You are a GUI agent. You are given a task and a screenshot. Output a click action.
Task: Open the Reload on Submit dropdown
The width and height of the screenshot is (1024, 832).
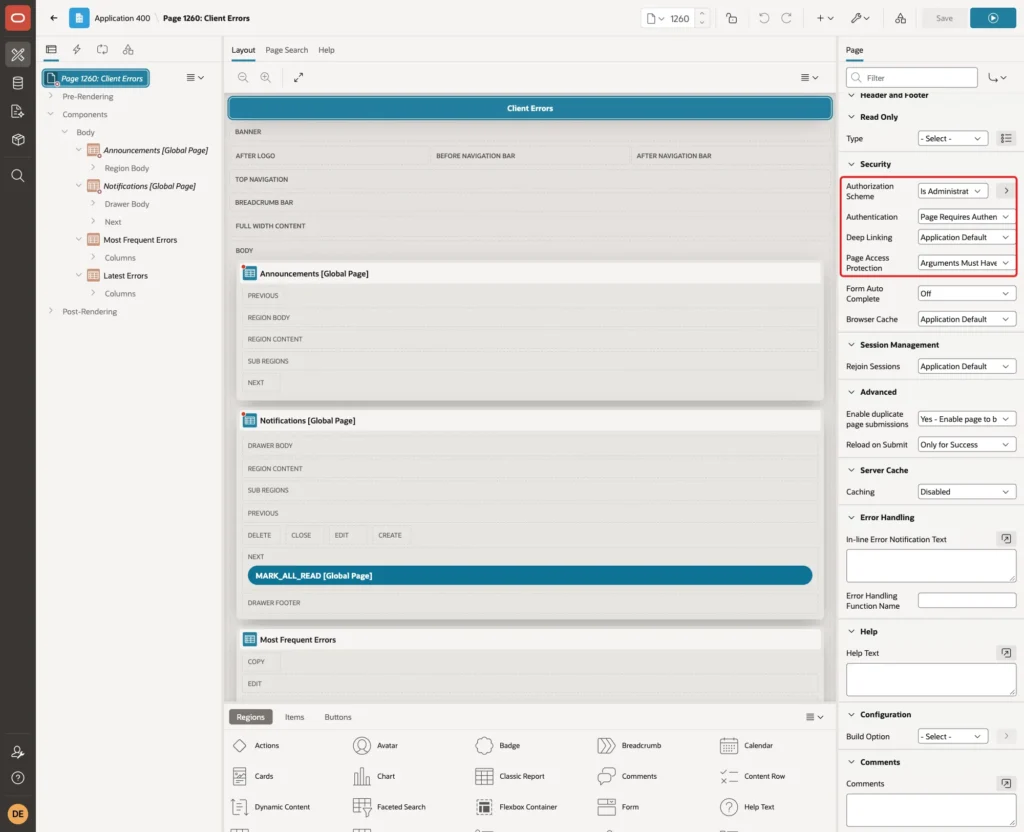967,444
